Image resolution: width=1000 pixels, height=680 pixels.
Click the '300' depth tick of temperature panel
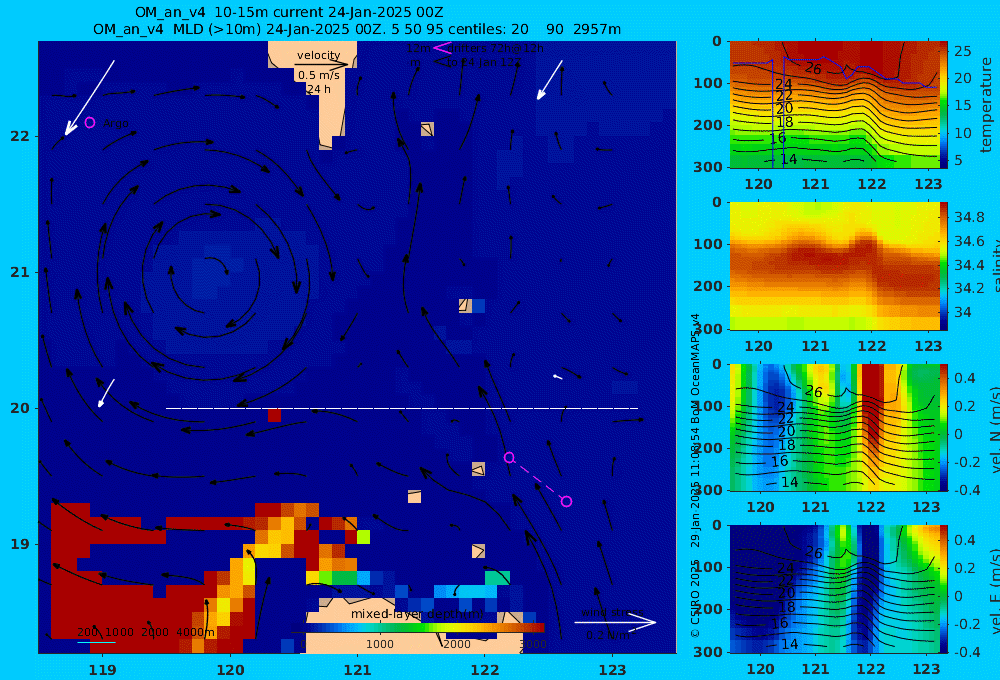pos(708,166)
